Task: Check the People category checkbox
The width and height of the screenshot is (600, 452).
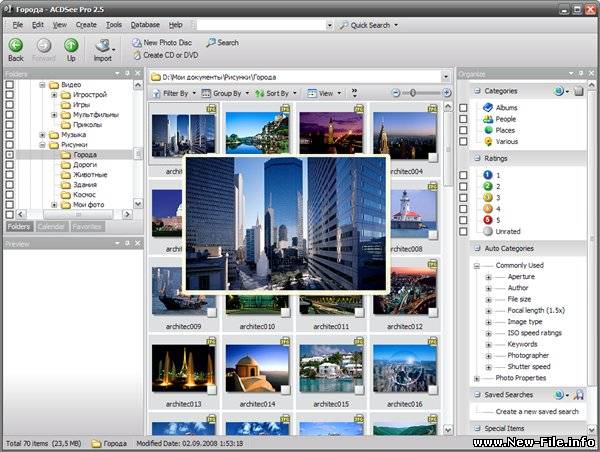Action: point(463,119)
